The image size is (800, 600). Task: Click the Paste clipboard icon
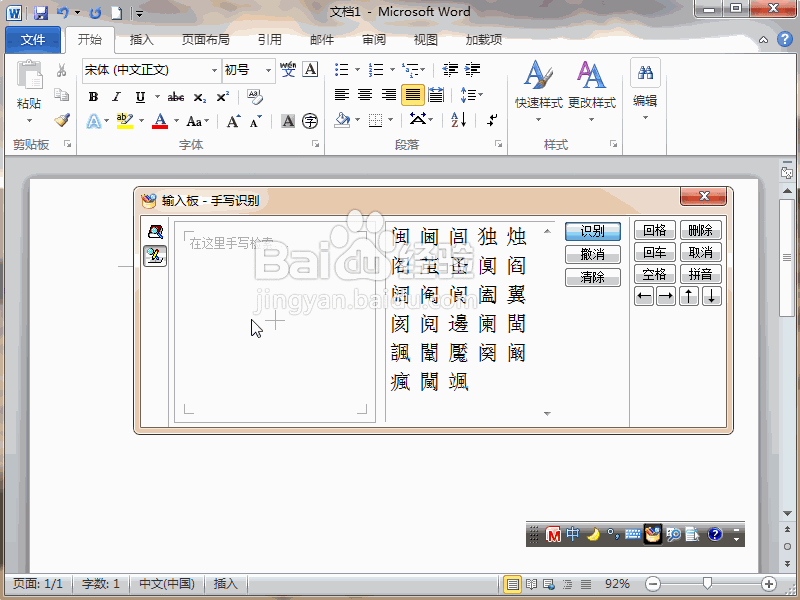tap(29, 74)
